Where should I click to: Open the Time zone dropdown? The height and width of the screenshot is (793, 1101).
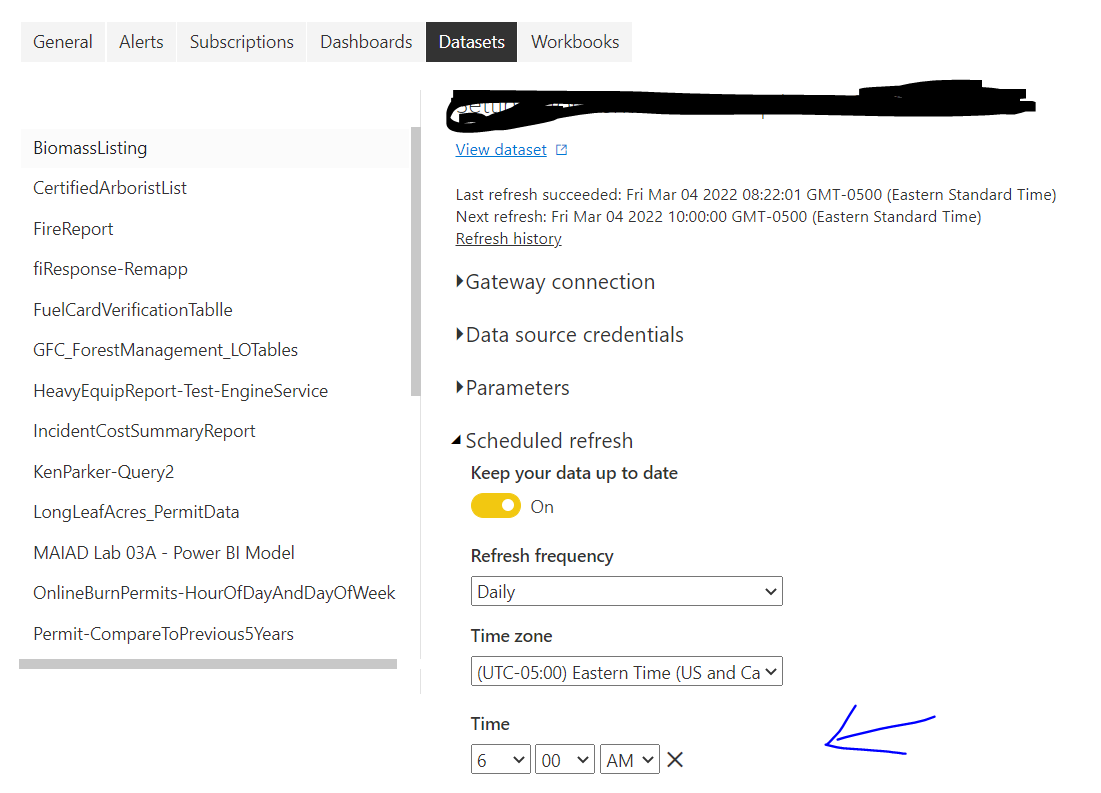coord(626,671)
